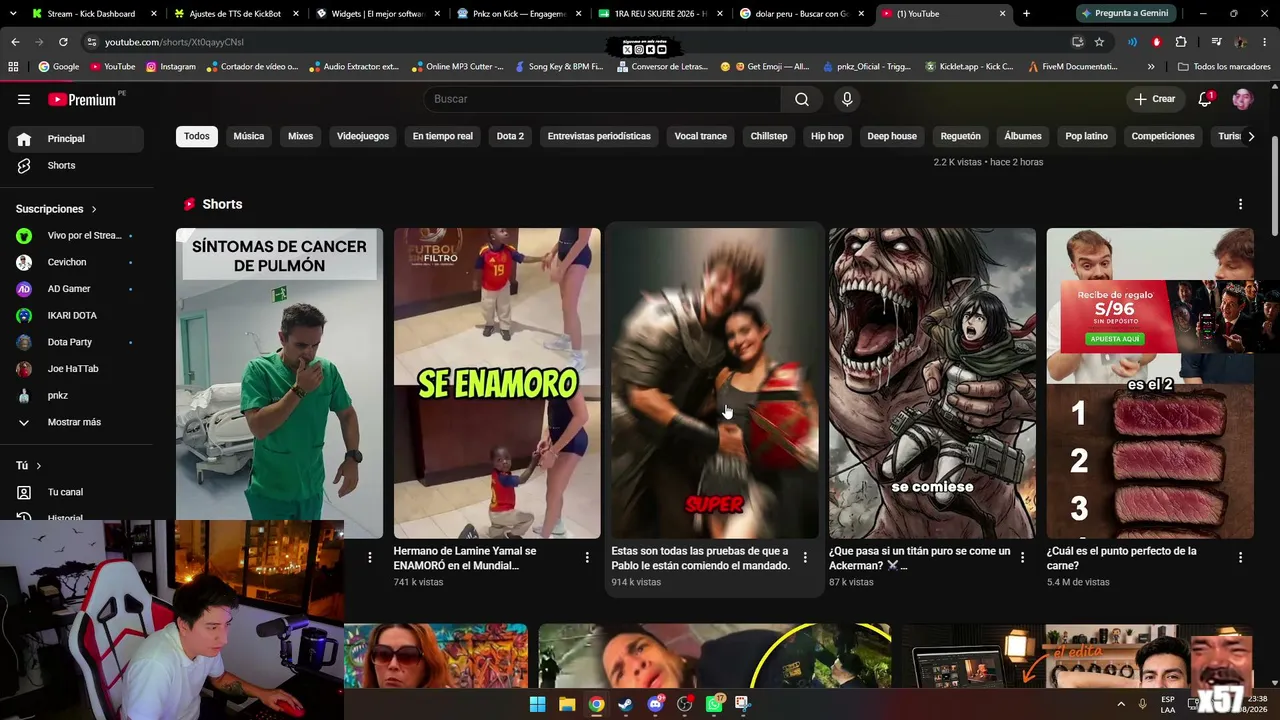The height and width of the screenshot is (720, 1280).
Task: Open WhatsApp from the taskbar
Action: [x=714, y=704]
